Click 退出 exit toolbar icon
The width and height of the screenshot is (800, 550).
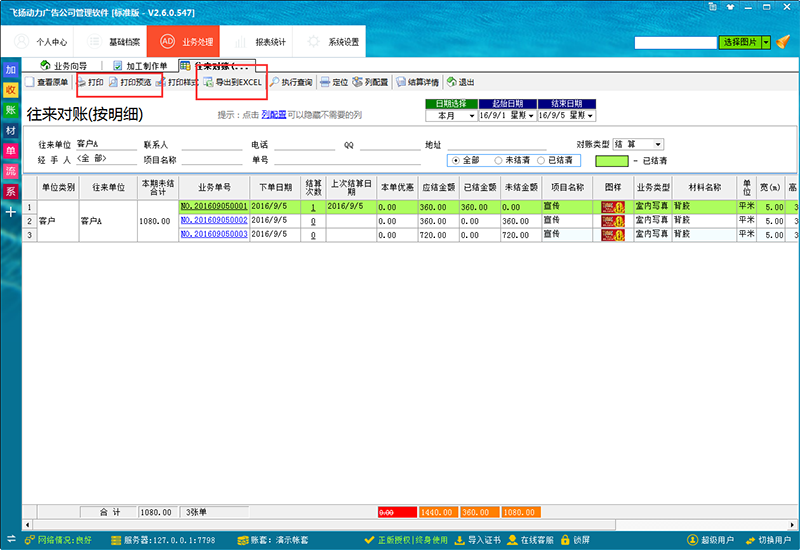point(460,82)
